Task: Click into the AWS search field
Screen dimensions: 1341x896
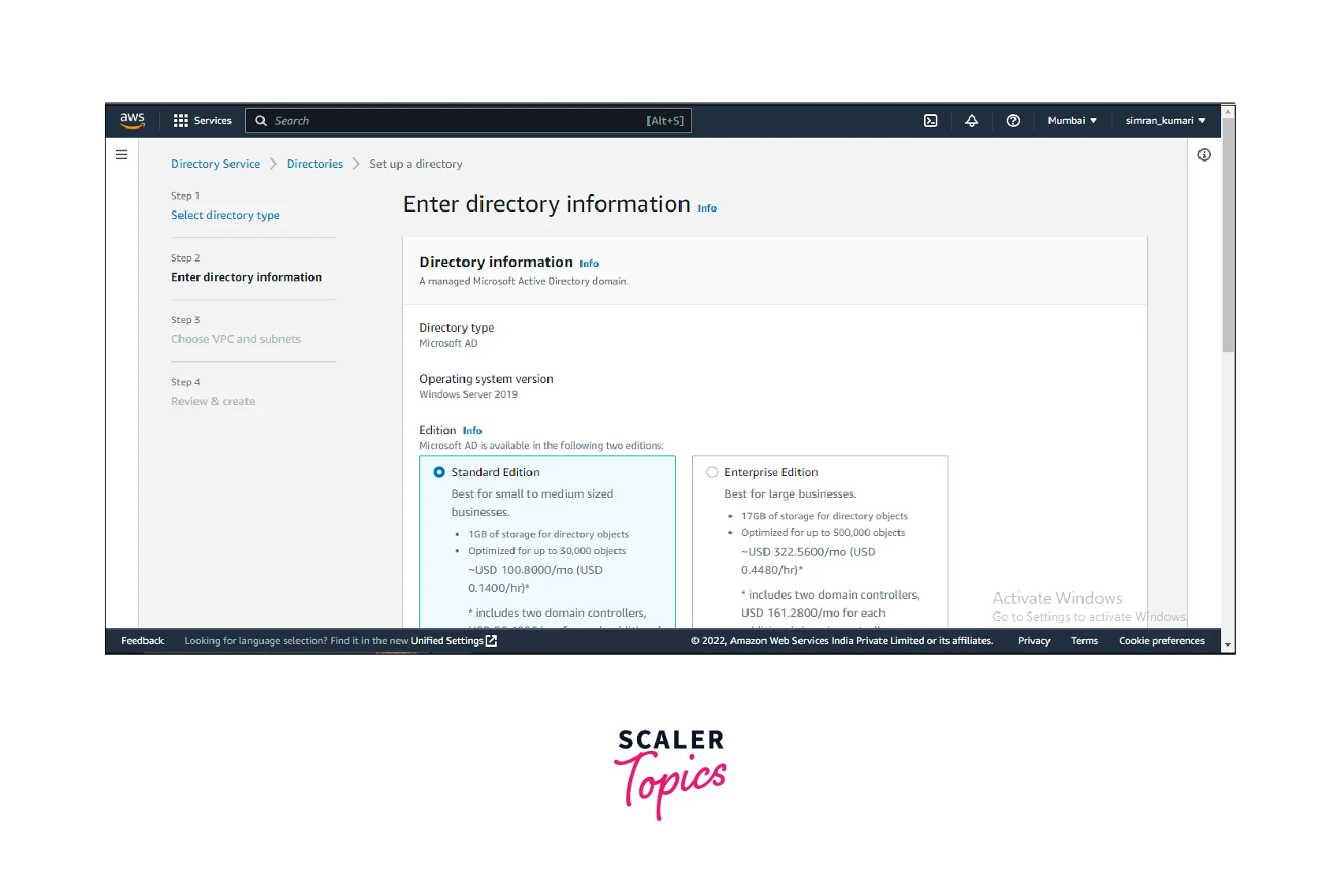Action: click(457, 121)
